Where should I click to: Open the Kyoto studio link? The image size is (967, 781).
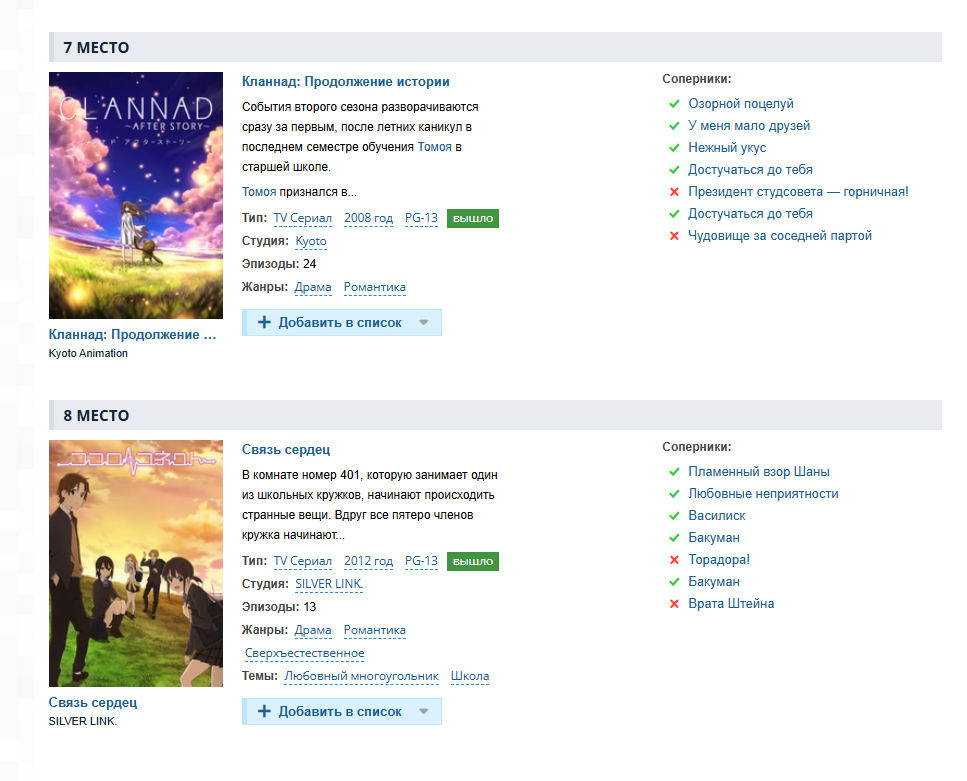coord(311,241)
